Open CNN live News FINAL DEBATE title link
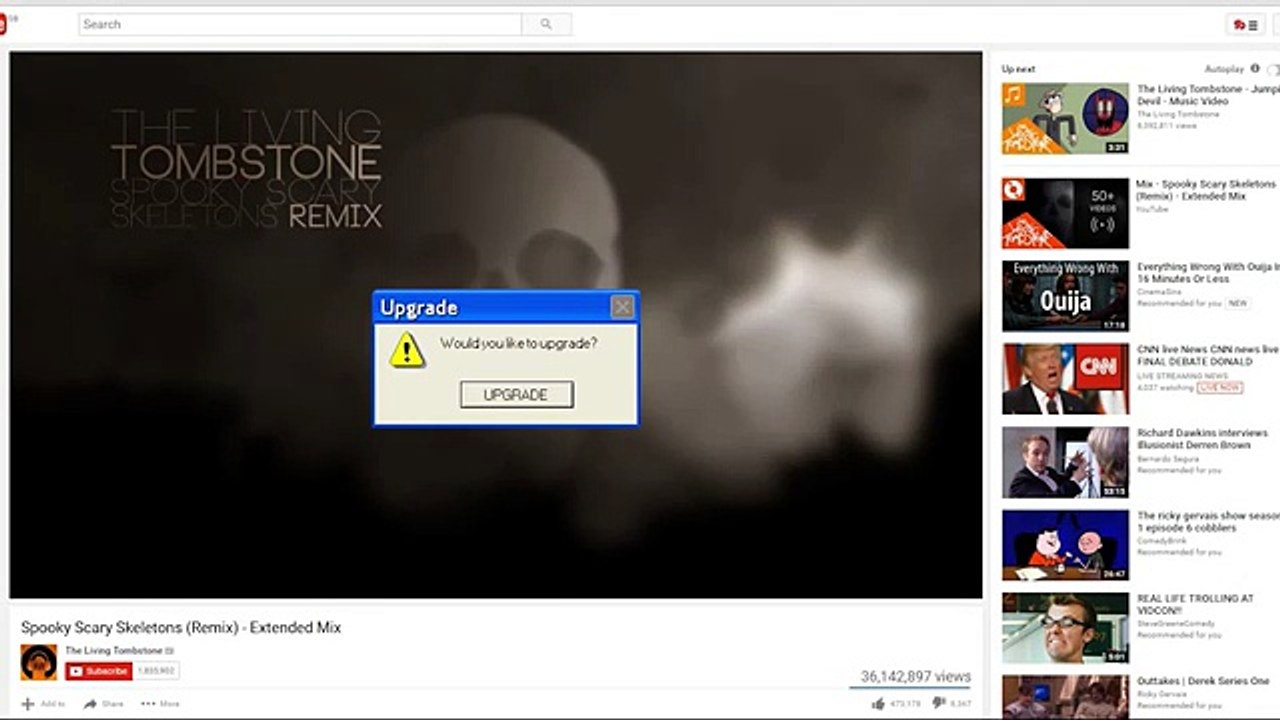The width and height of the screenshot is (1280, 720). [x=1207, y=355]
